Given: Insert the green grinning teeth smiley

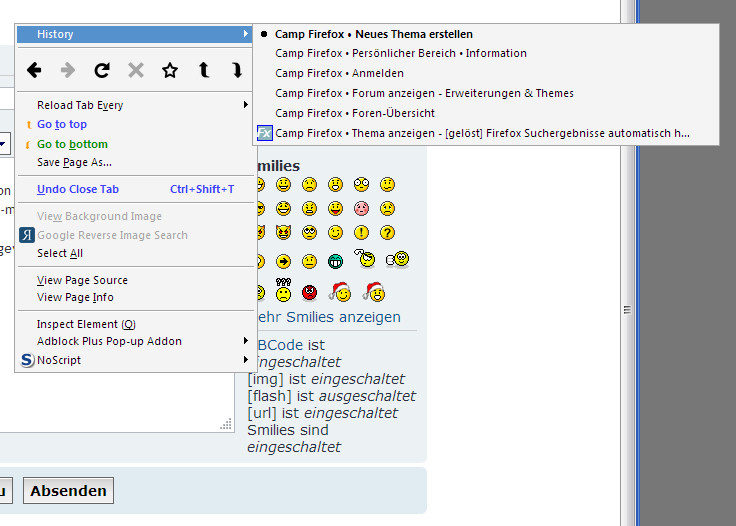Looking at the screenshot, I should [335, 261].
